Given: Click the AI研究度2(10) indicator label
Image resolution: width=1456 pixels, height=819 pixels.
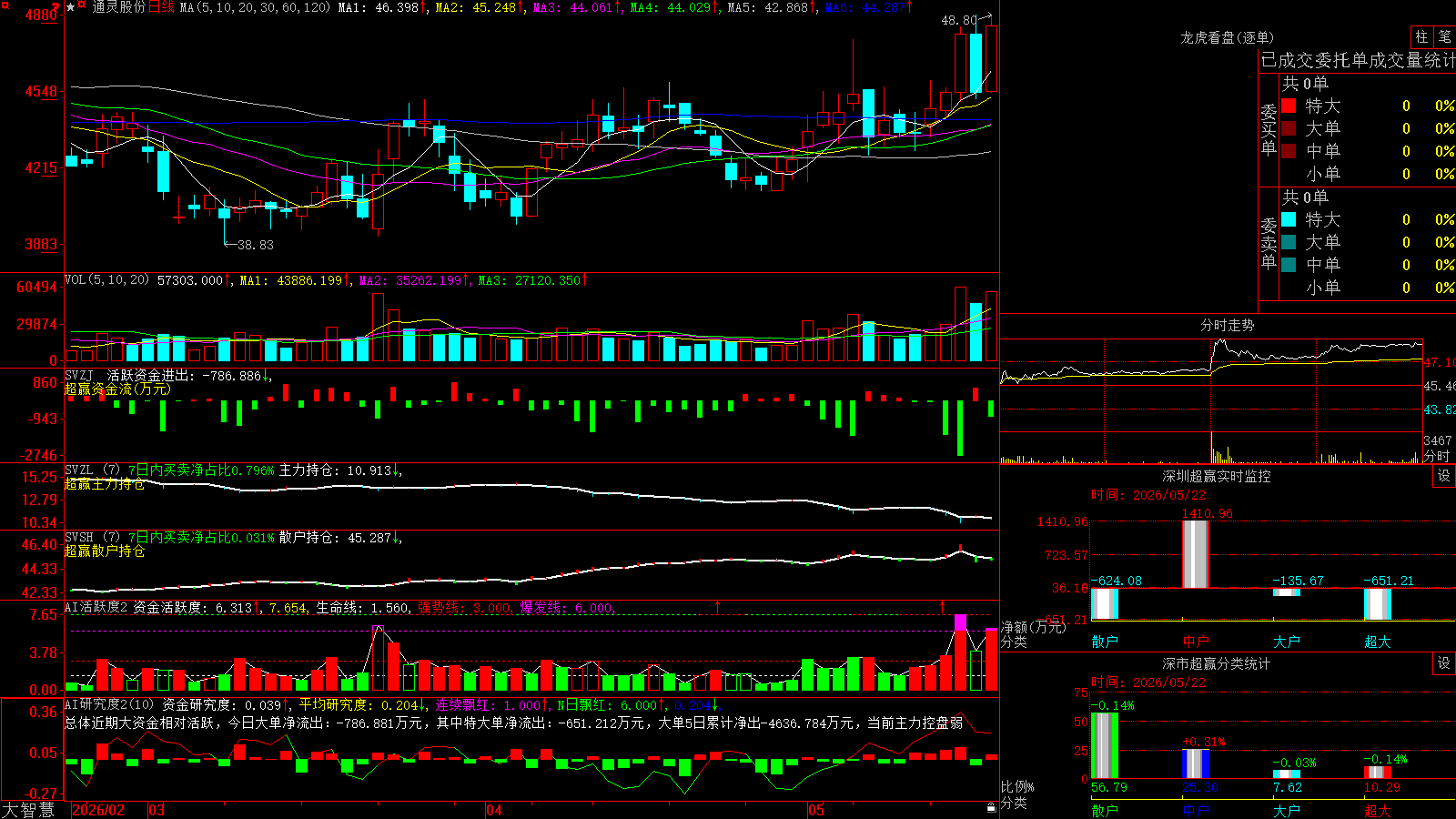Looking at the screenshot, I should [110, 704].
